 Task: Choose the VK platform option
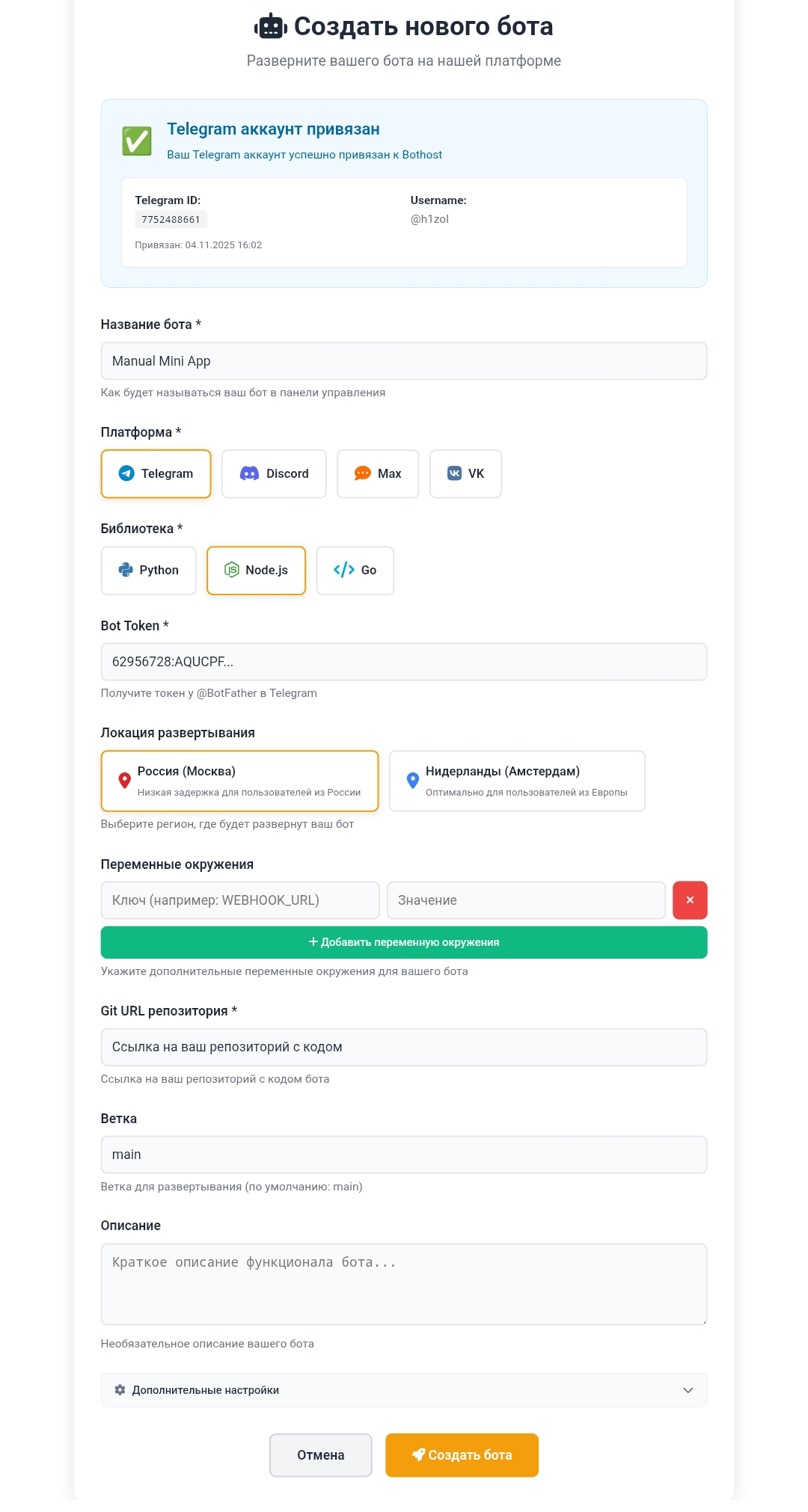click(465, 473)
